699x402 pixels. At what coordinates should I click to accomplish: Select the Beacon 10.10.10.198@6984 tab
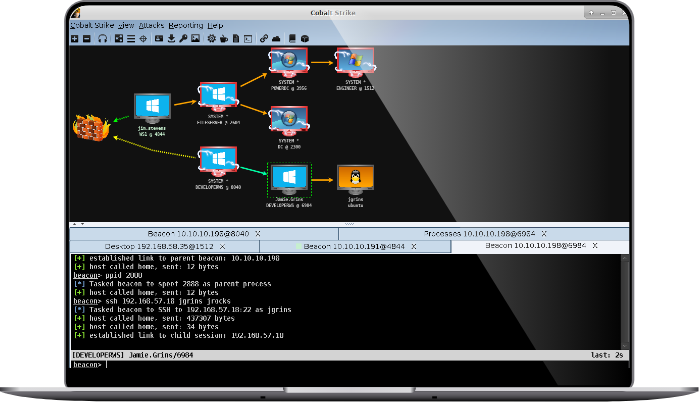[540, 246]
